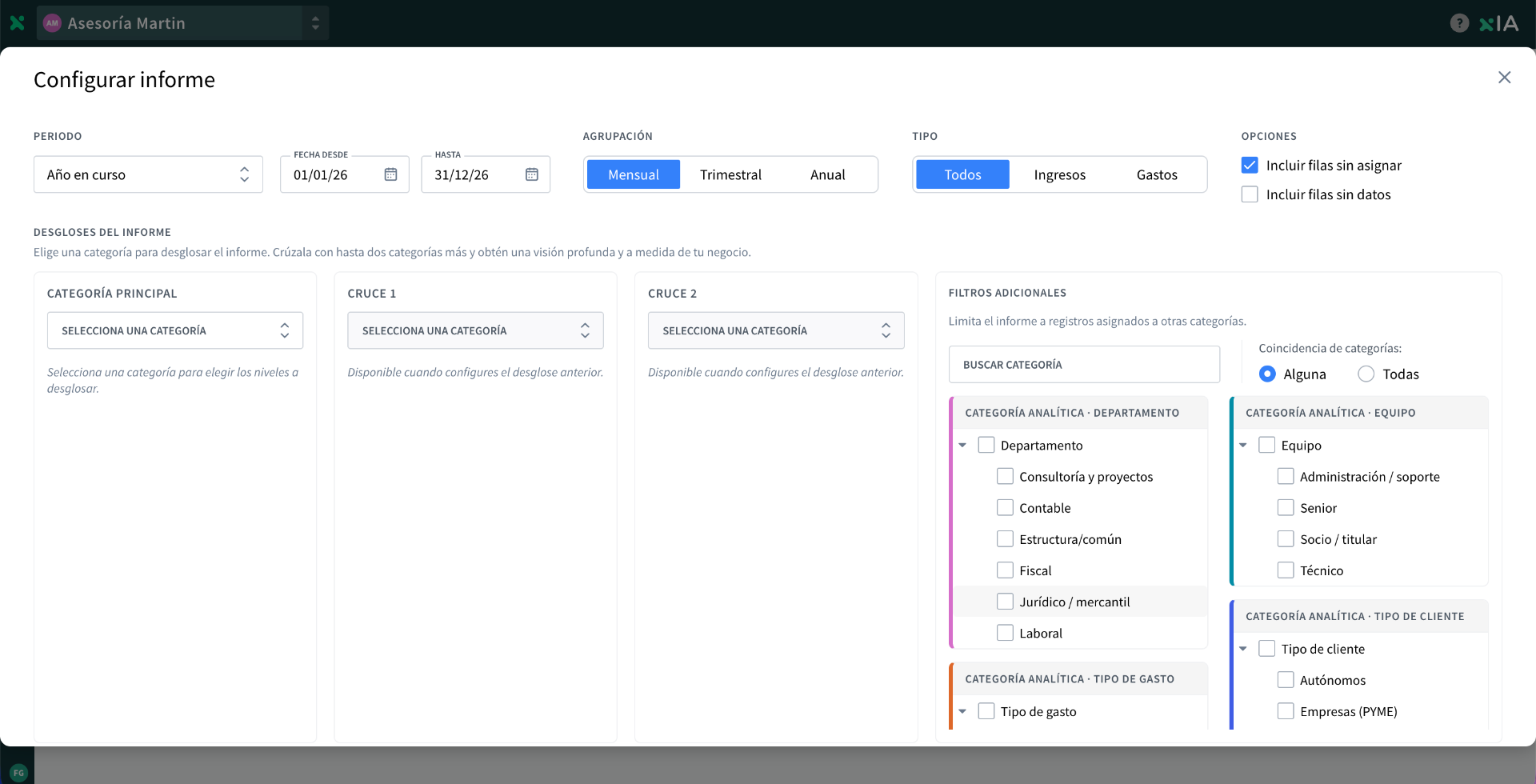Click Categoría analítica · Tipo de gasto header
This screenshot has width=1536, height=784.
pyautogui.click(x=1080, y=678)
